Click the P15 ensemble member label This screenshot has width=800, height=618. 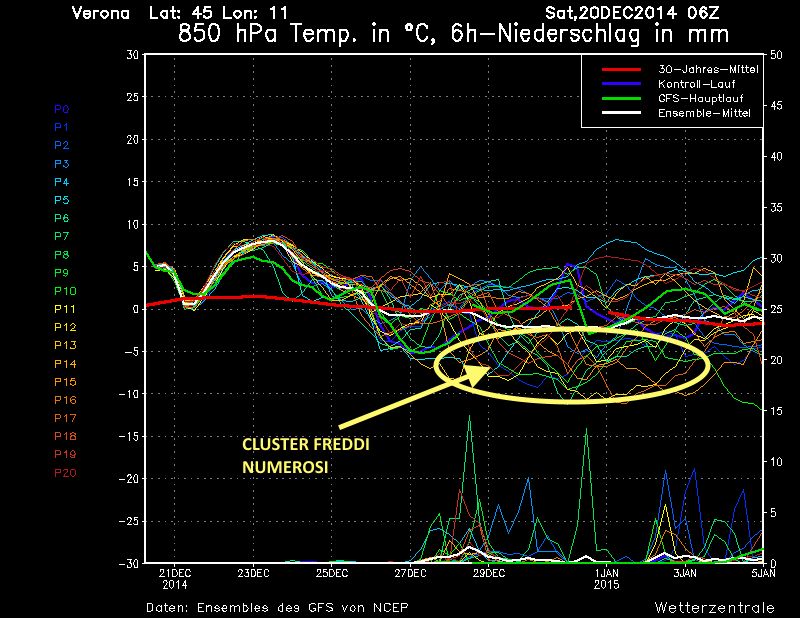(65, 382)
